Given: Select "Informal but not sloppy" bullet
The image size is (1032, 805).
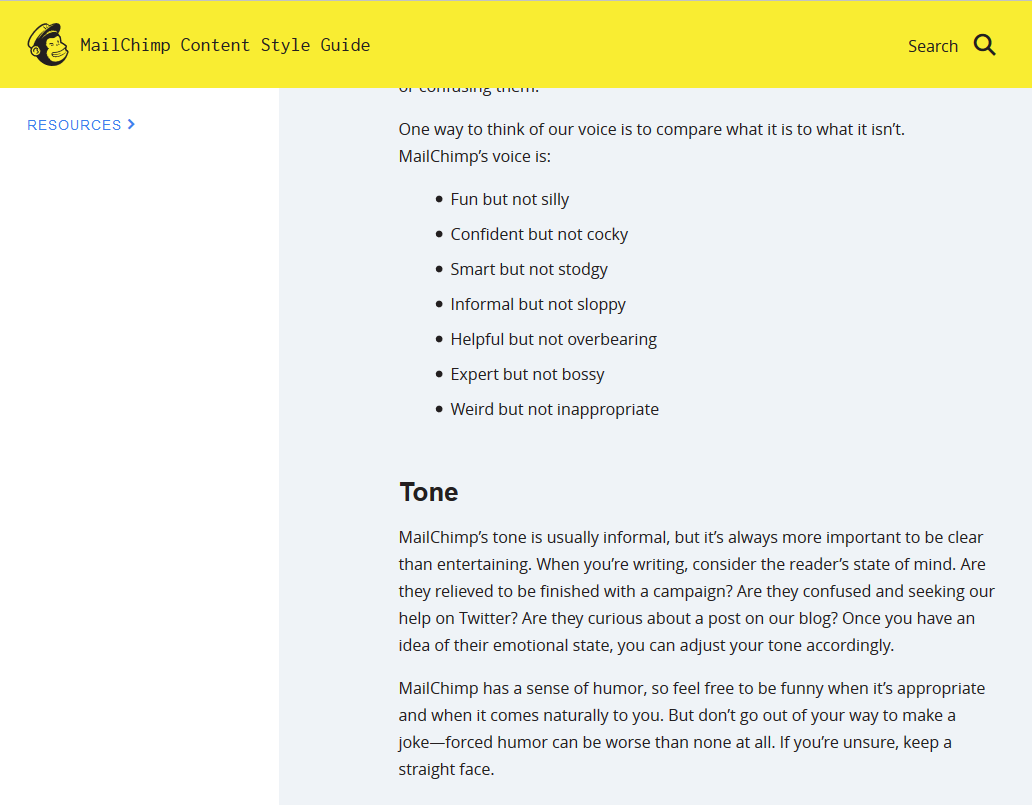Looking at the screenshot, I should [x=538, y=304].
